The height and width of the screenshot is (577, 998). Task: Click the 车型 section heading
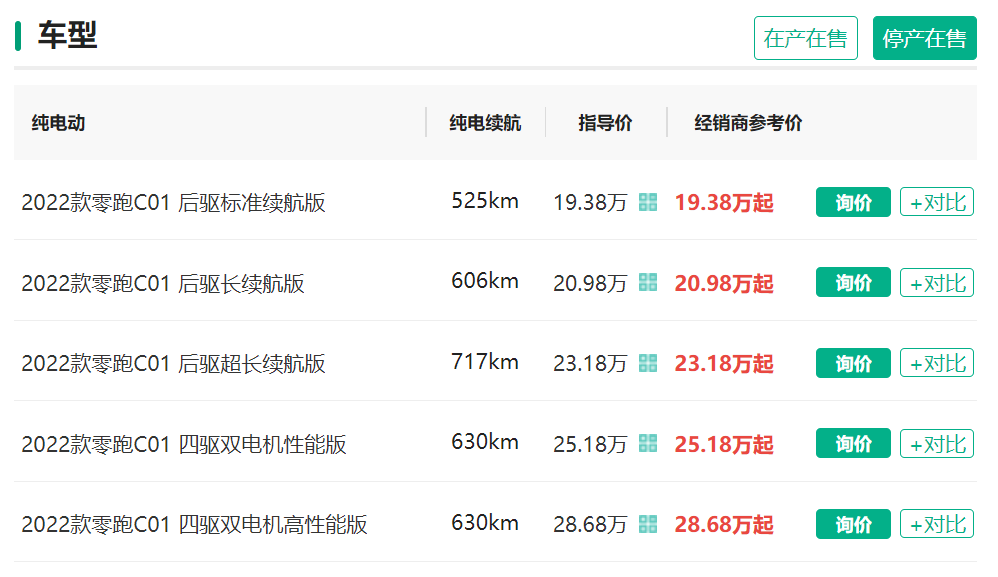point(67,35)
